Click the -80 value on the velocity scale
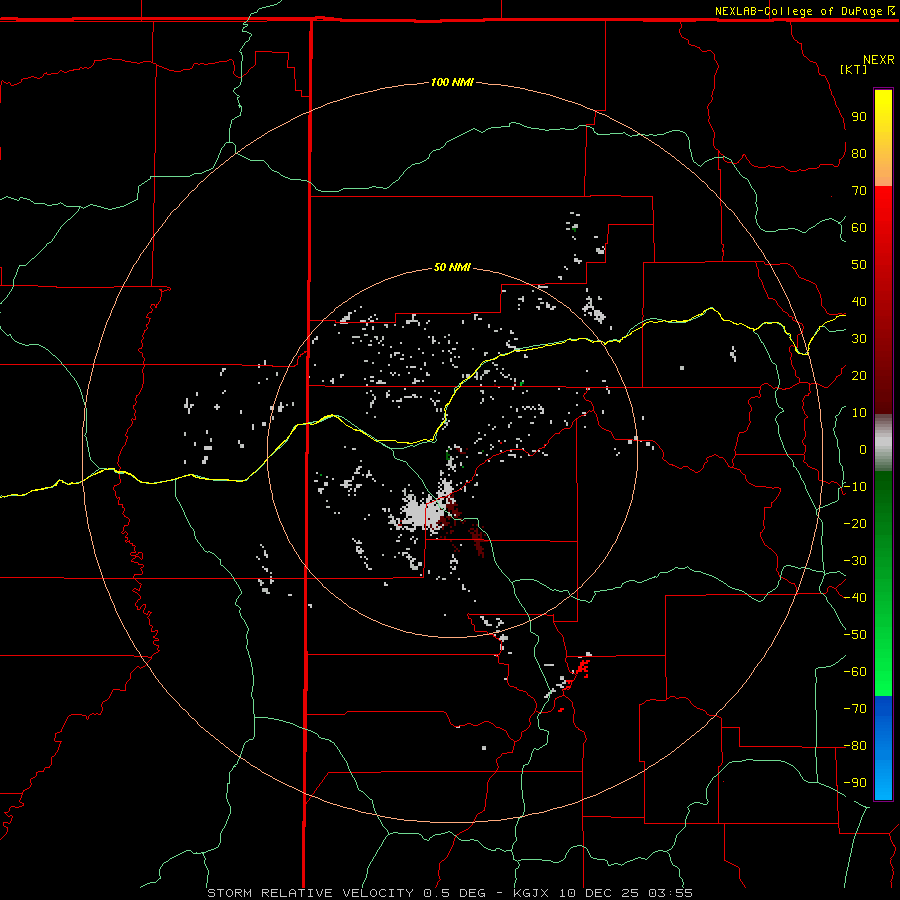This screenshot has width=900, height=900. (855, 746)
